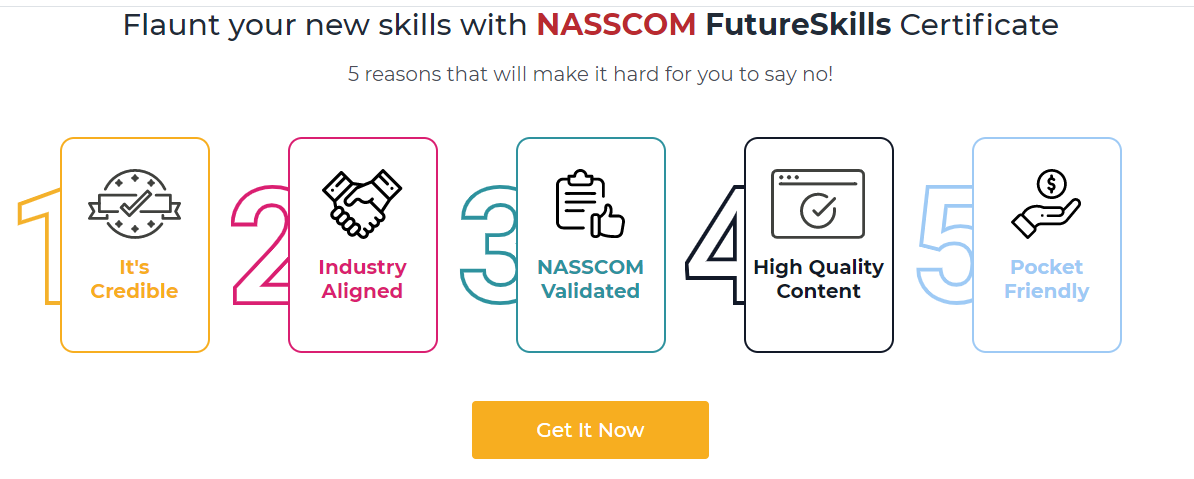The height and width of the screenshot is (479, 1194).
Task: Select the "NASSCOM Validated" label
Action: click(x=590, y=279)
